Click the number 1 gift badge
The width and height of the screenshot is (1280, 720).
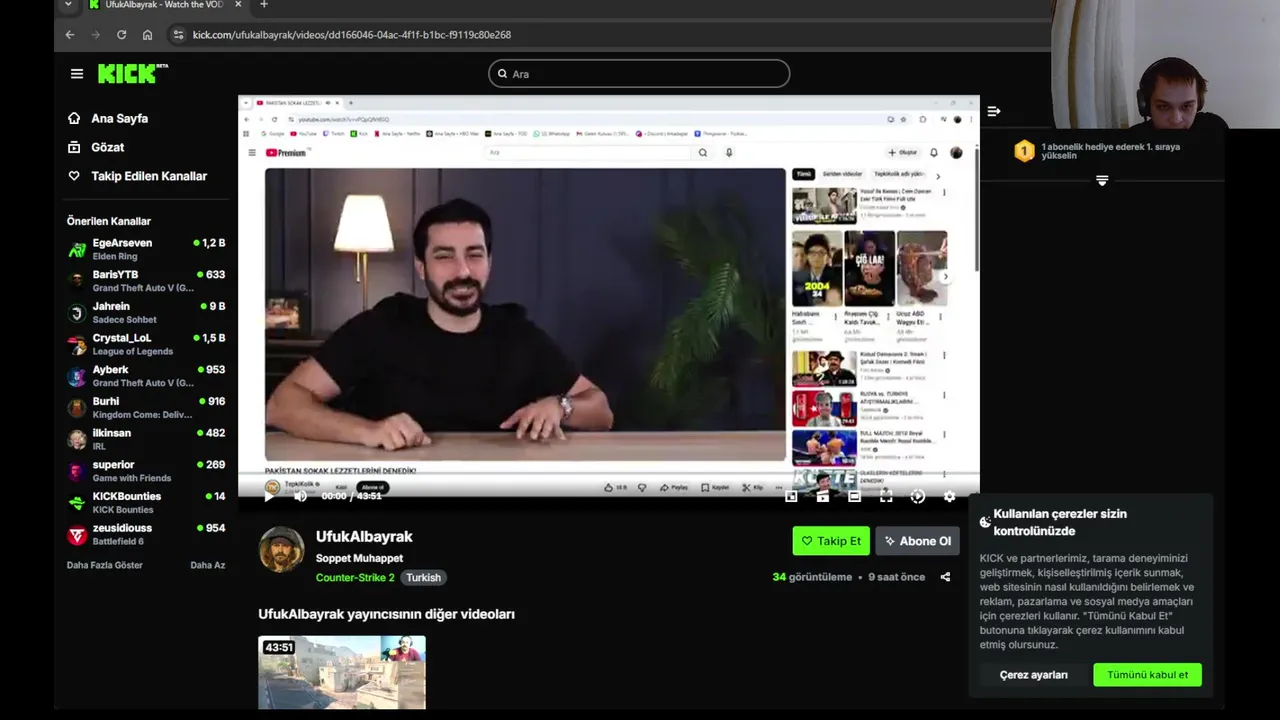point(1024,151)
